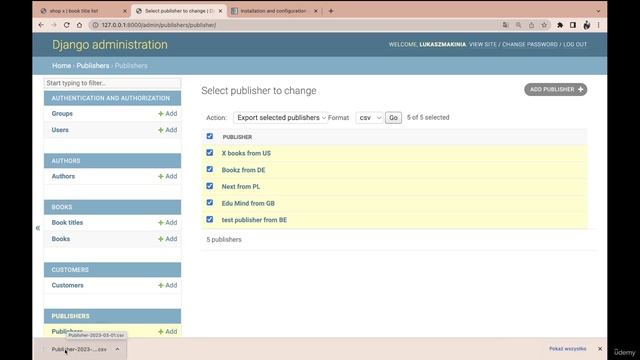Add a new Book title via plus Add
640x360 pixels.
(168, 222)
